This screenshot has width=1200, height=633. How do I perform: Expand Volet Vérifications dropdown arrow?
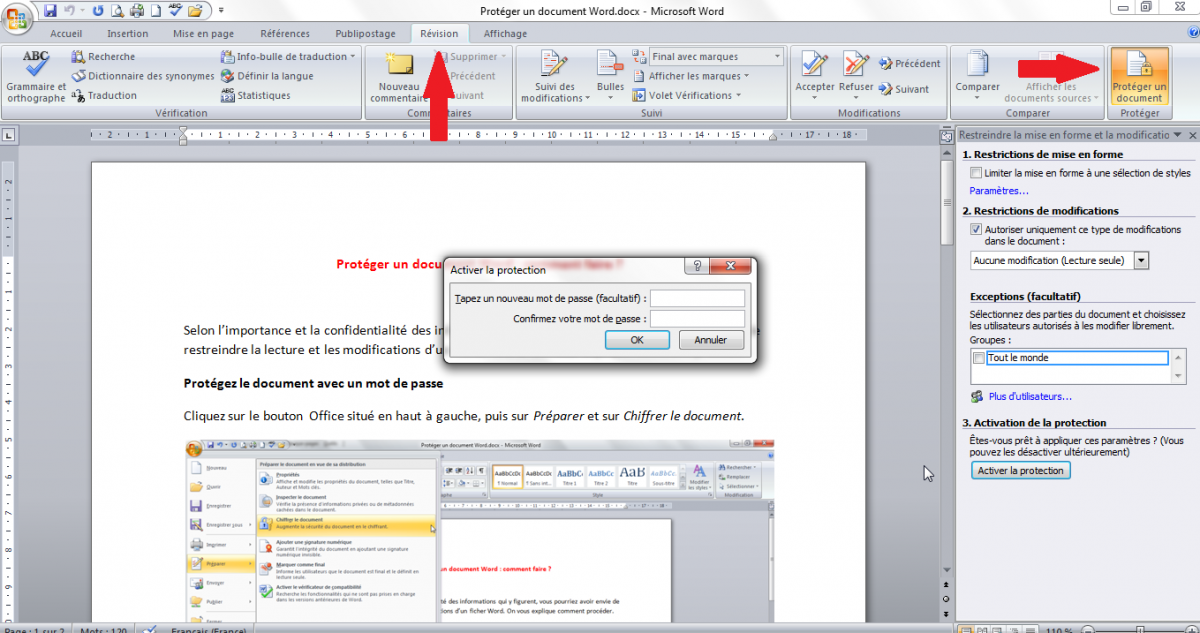740,95
